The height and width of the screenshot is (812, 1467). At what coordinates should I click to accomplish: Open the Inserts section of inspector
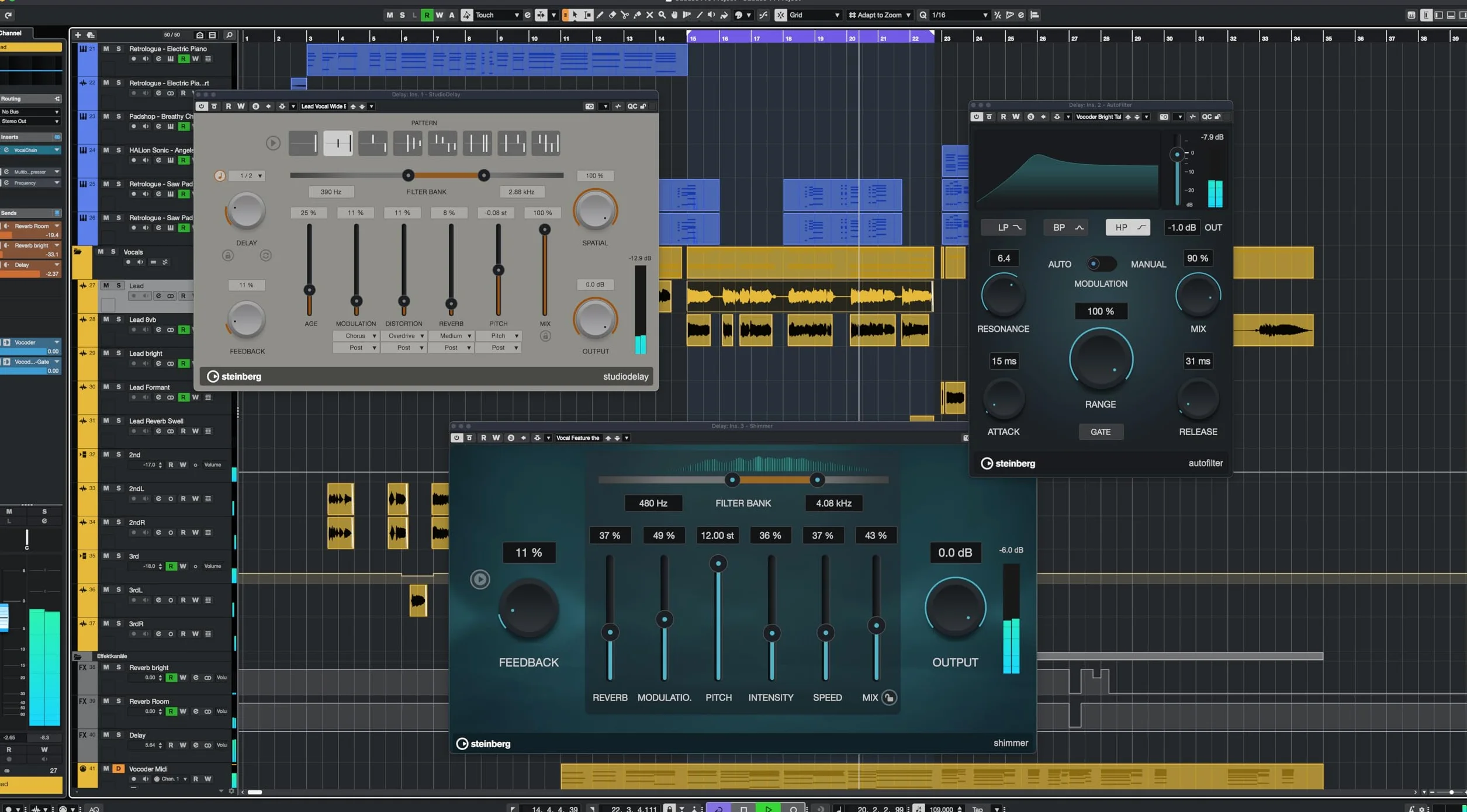tap(30, 137)
